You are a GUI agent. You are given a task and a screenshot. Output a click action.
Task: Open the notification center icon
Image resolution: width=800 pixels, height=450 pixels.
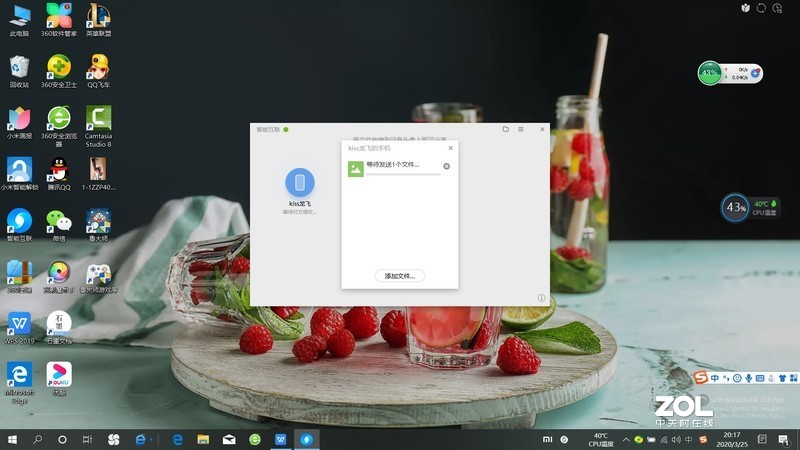pyautogui.click(x=783, y=439)
